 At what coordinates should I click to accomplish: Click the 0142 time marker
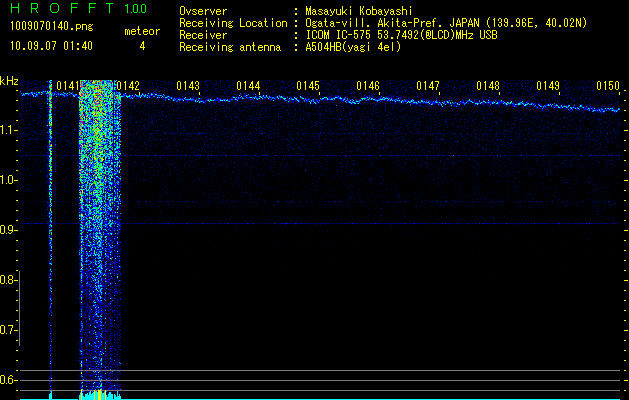tap(128, 86)
